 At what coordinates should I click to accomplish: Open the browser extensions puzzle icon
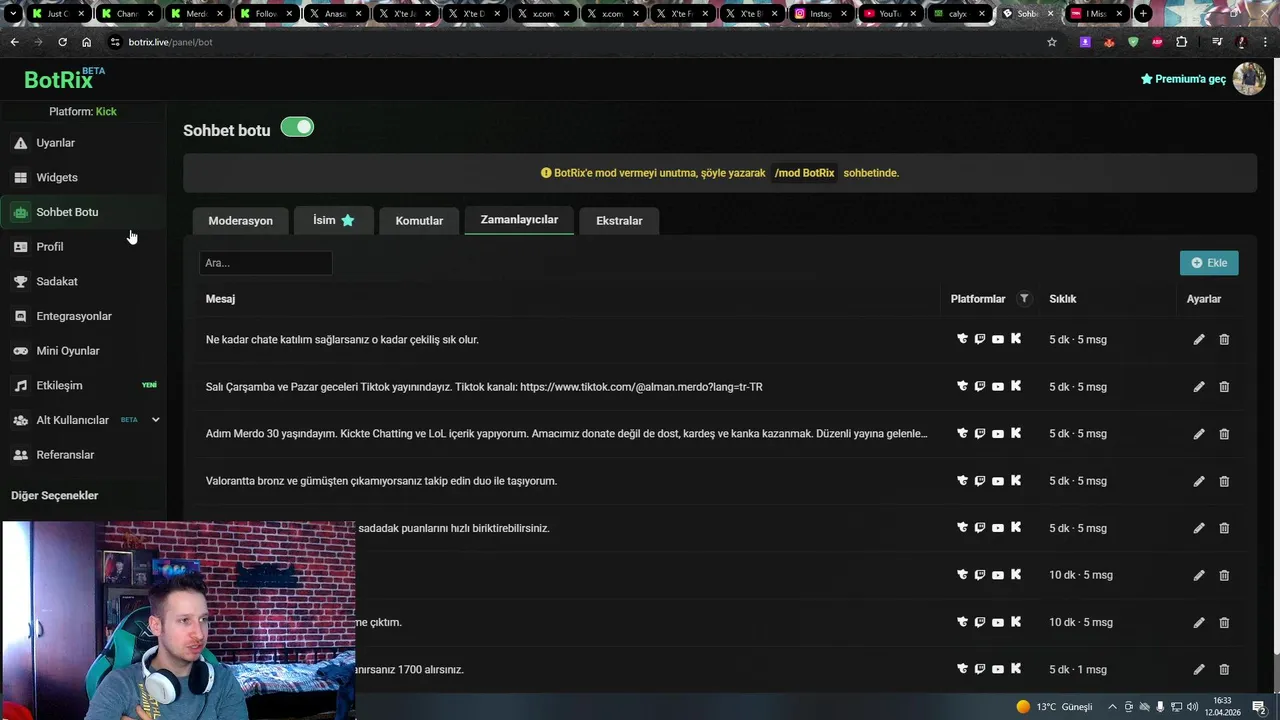click(x=1181, y=42)
